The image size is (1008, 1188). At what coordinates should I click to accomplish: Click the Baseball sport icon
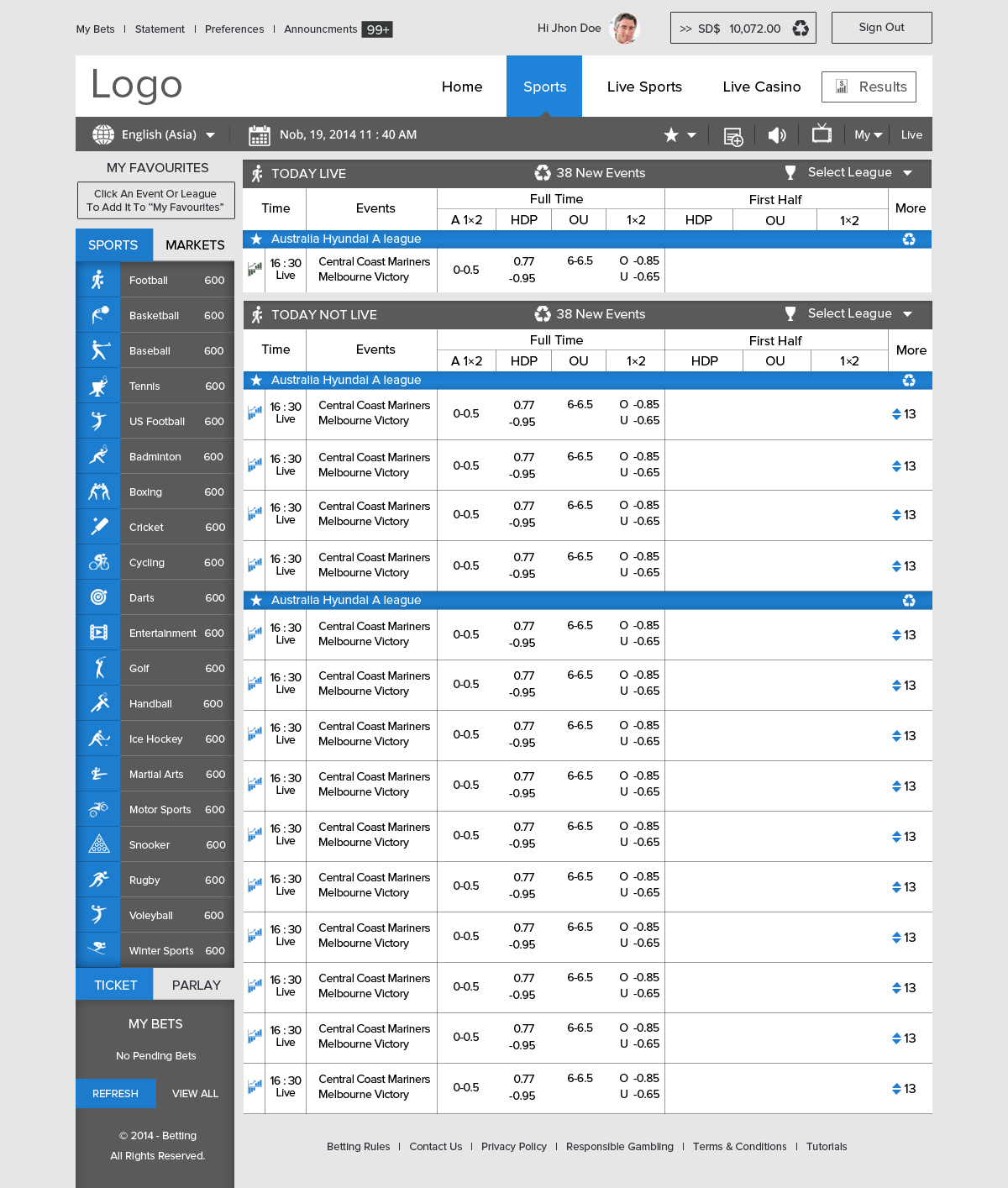pos(99,350)
